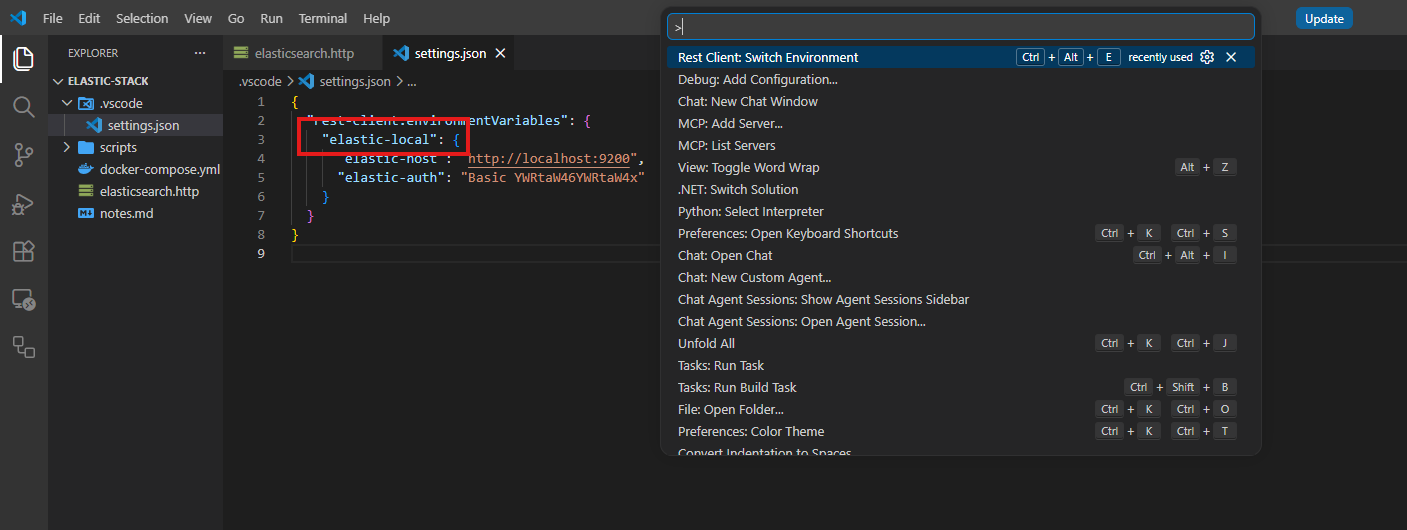Collapse the ELASTIC-STACK root section

click(x=58, y=81)
